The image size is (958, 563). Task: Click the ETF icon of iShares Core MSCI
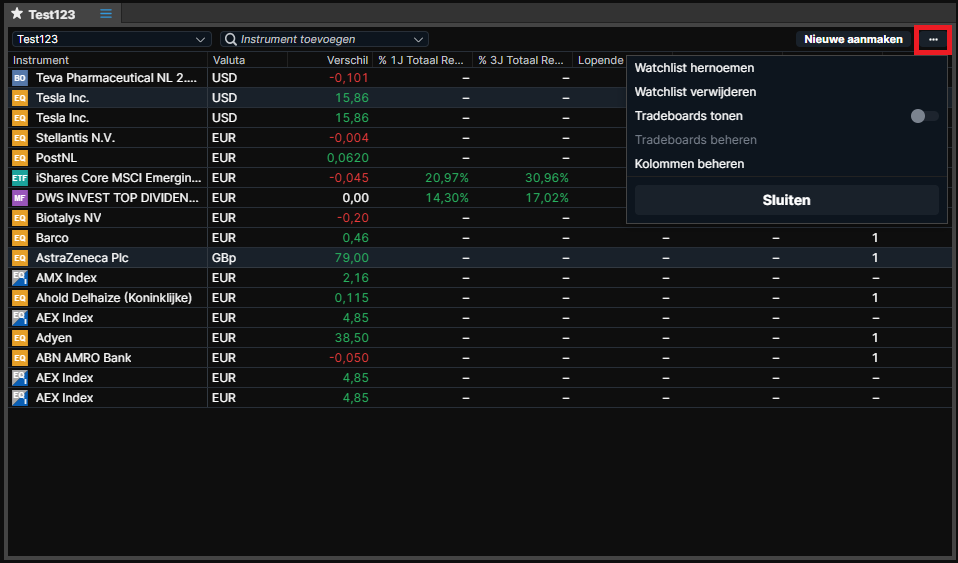click(x=20, y=178)
